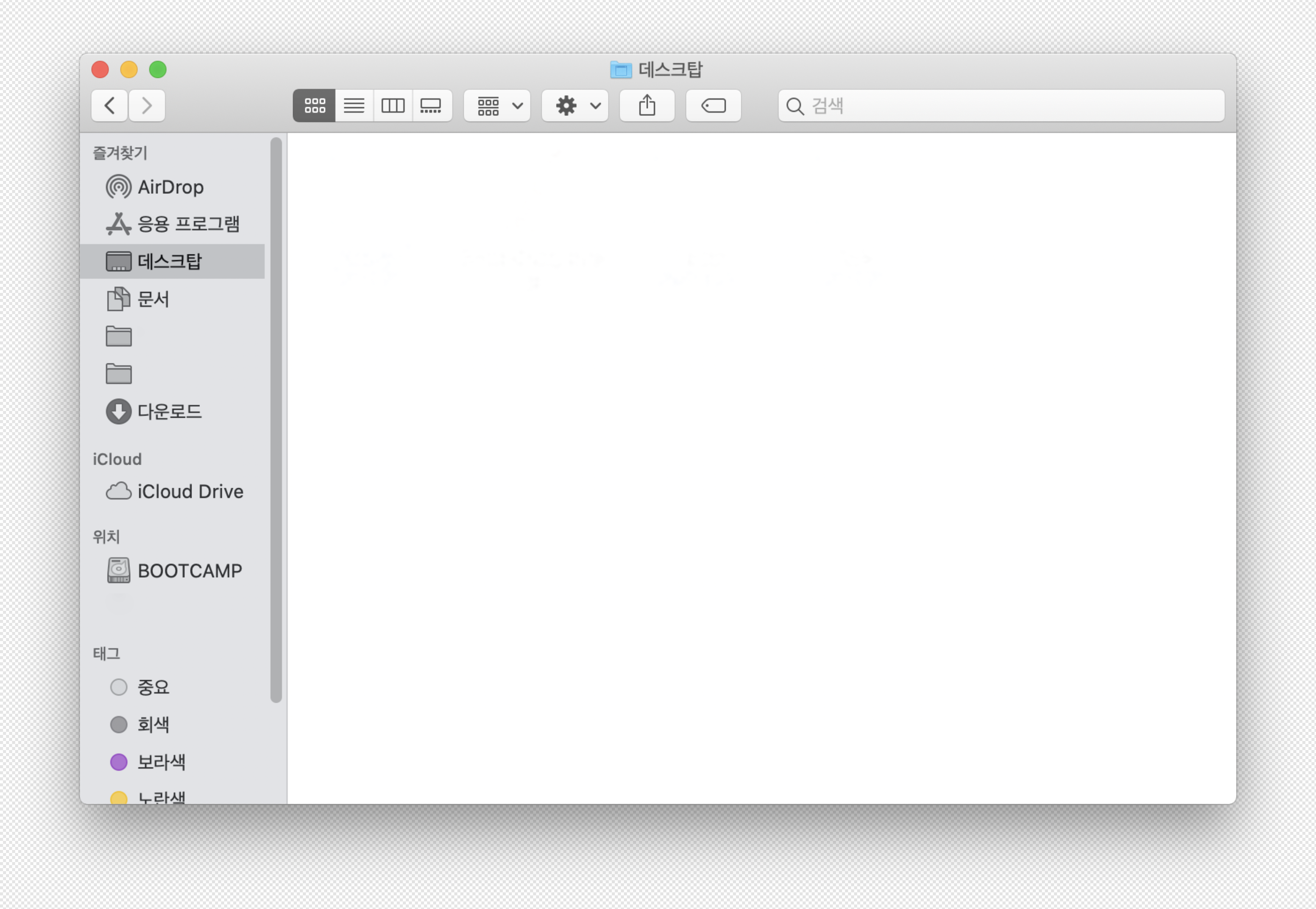
Task: Click the Share toolbar icon
Action: [x=647, y=105]
